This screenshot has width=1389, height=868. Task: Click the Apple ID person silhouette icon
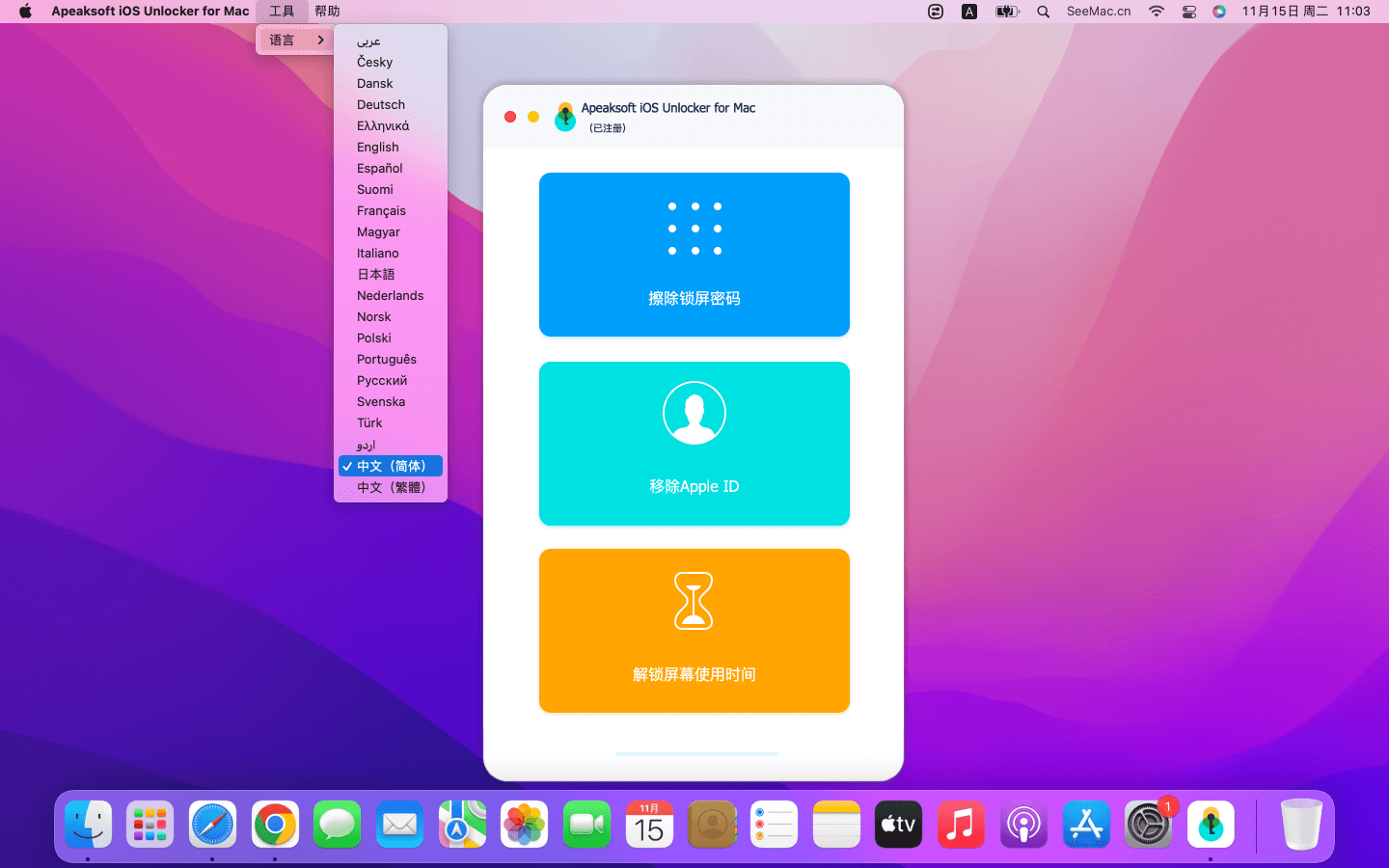tap(694, 413)
